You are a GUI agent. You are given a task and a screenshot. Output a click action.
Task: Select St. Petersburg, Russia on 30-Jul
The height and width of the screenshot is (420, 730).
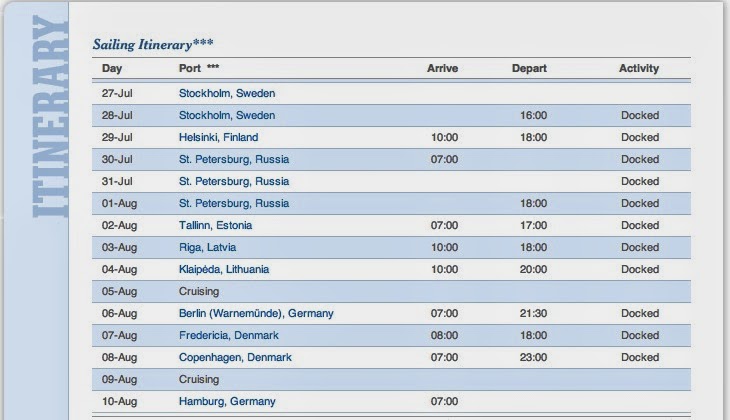click(x=233, y=159)
